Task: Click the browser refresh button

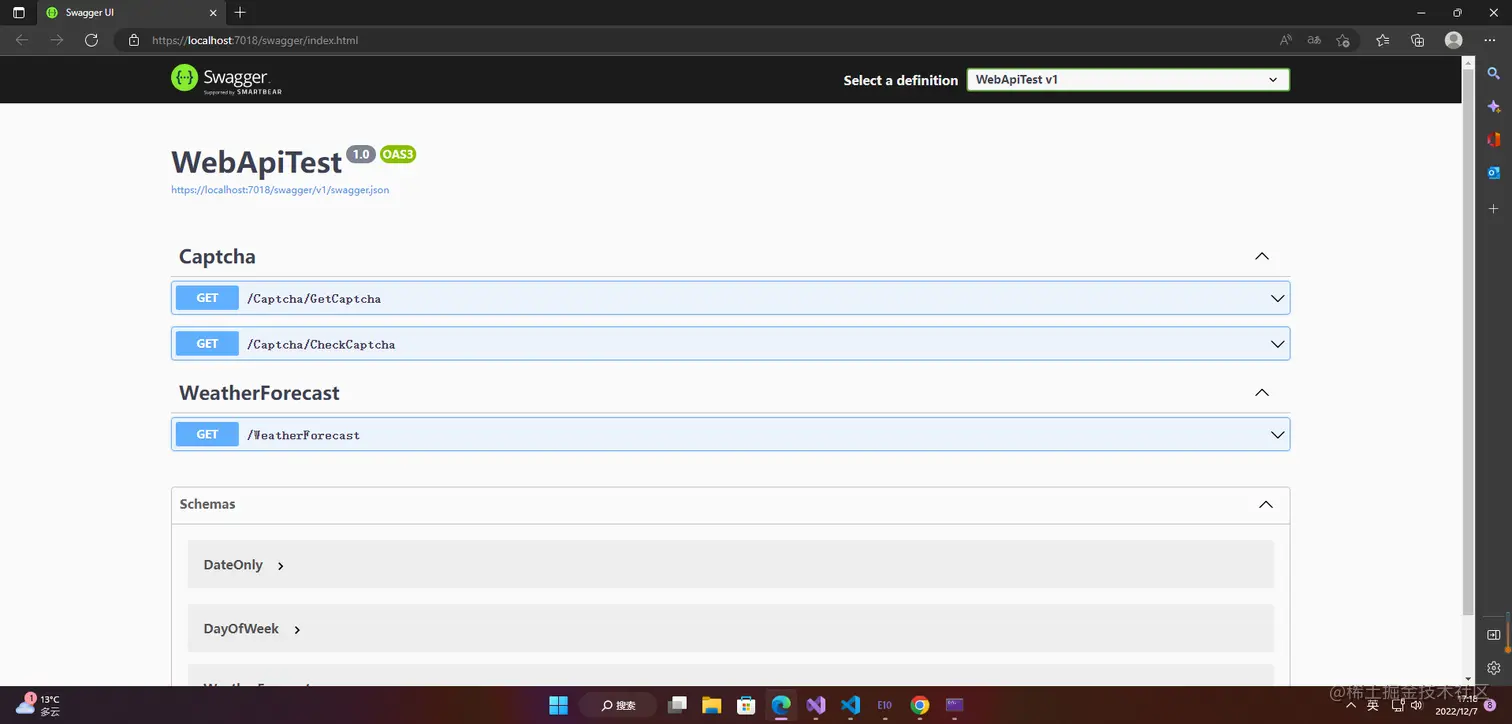Action: 91,40
